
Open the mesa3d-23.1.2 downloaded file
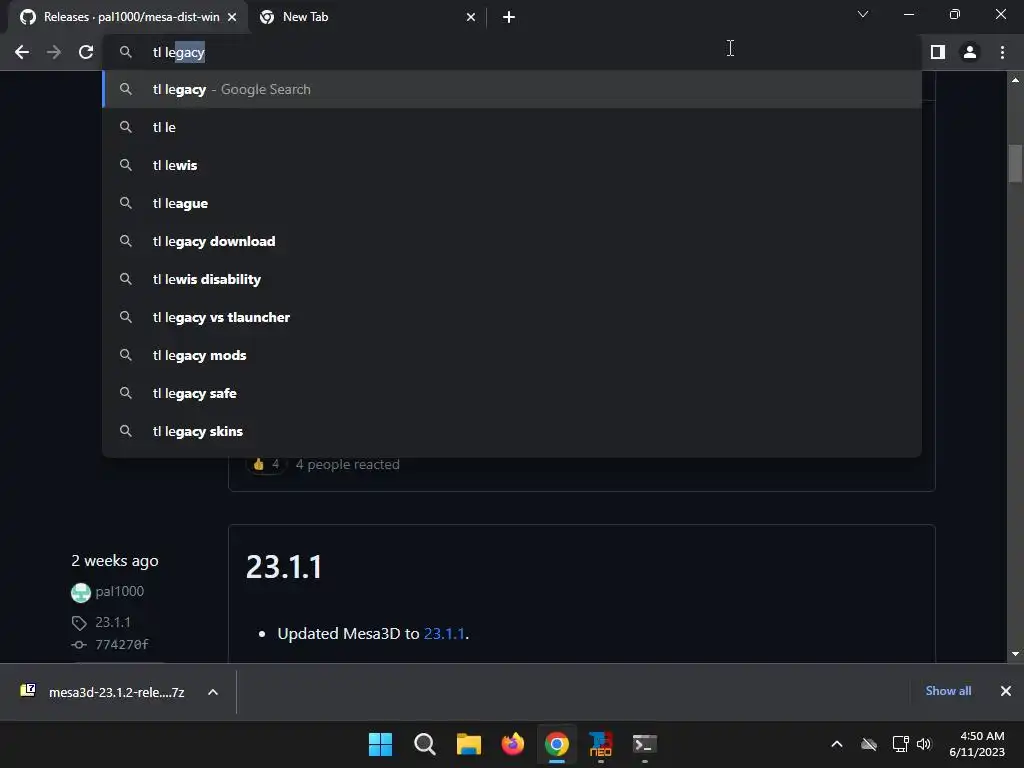[x=103, y=692]
